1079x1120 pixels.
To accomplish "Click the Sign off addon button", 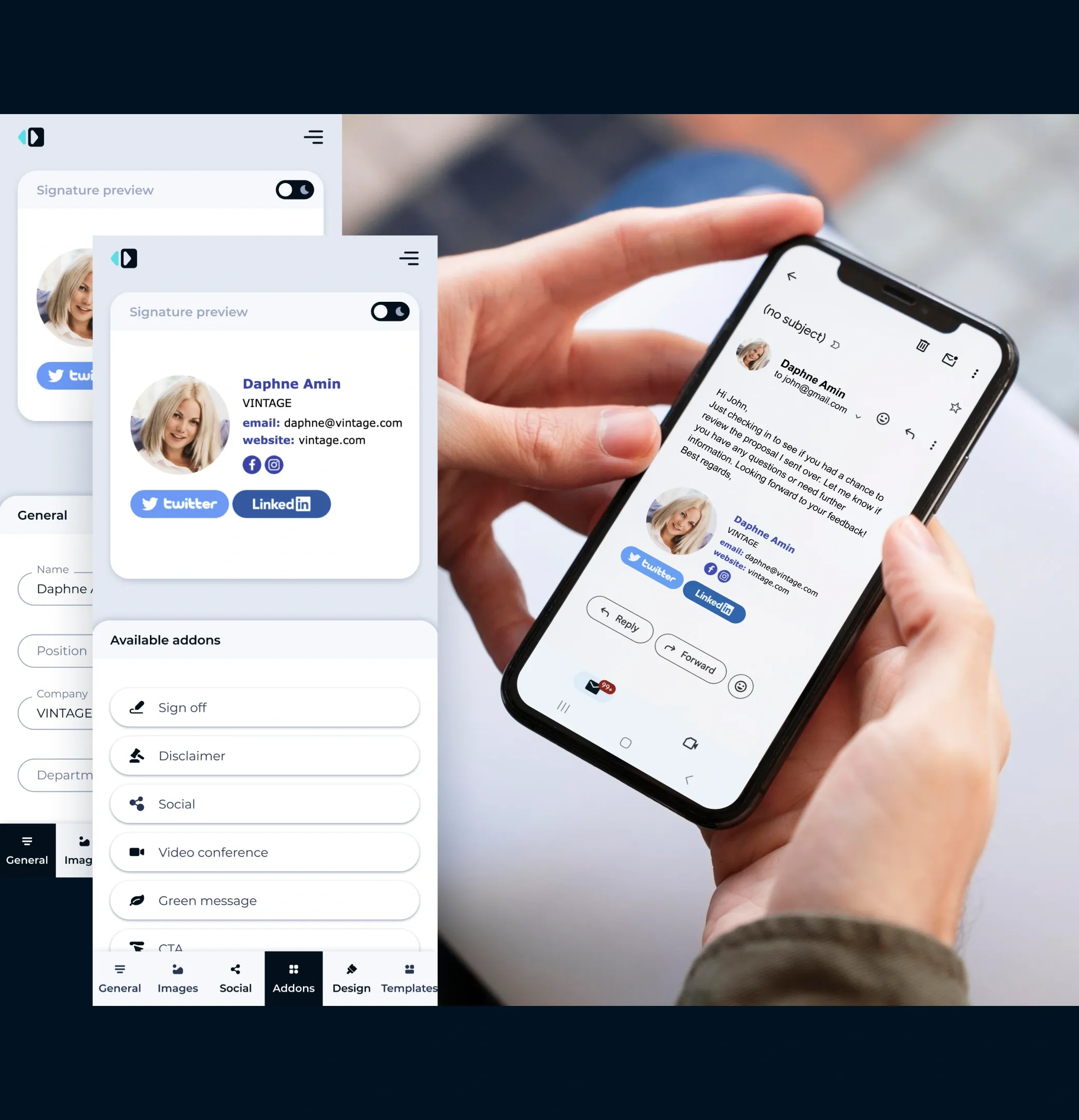I will (x=265, y=707).
